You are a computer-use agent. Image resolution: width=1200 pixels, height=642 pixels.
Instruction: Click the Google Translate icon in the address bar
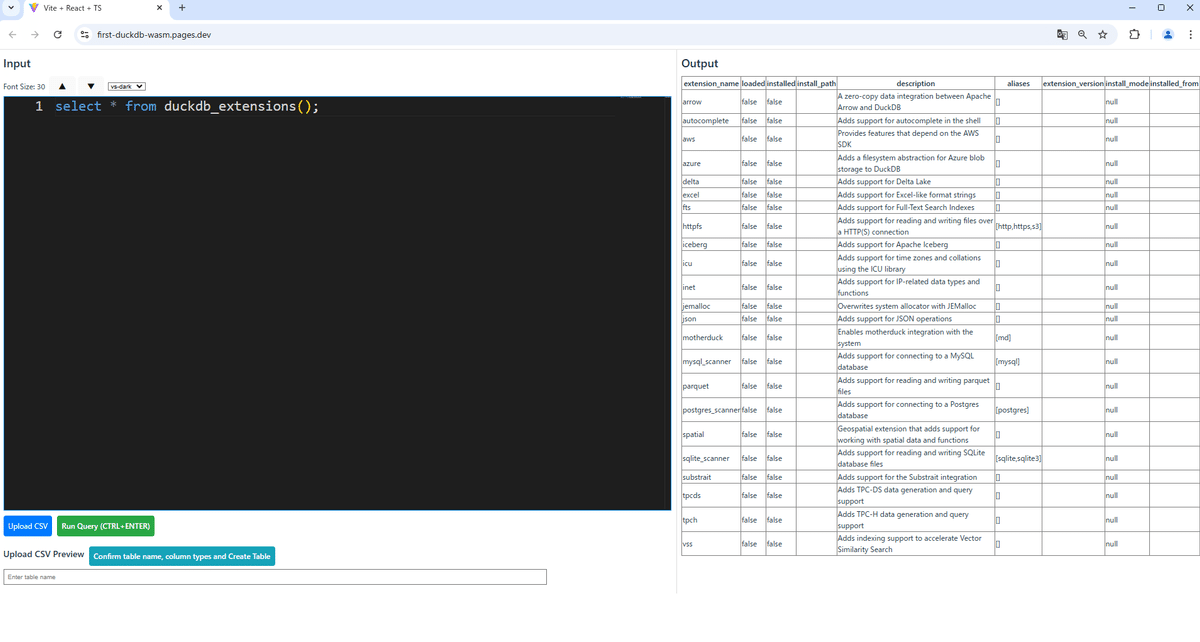pyautogui.click(x=1061, y=33)
